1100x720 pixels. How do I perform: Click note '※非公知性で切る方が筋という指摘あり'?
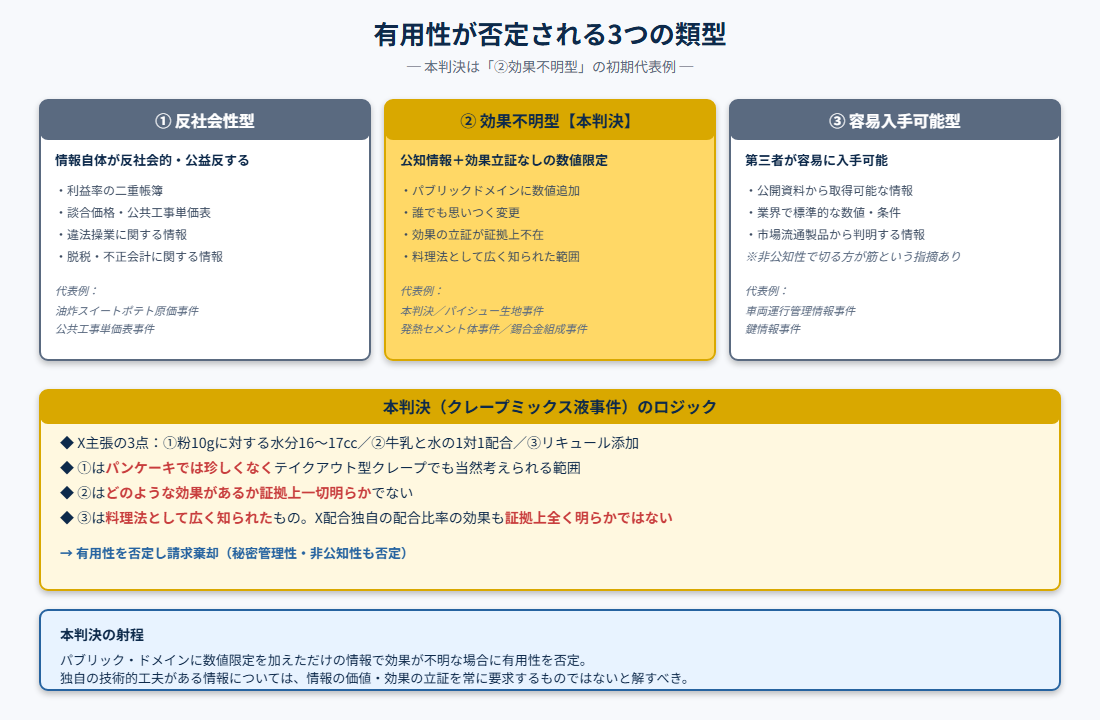(853, 257)
